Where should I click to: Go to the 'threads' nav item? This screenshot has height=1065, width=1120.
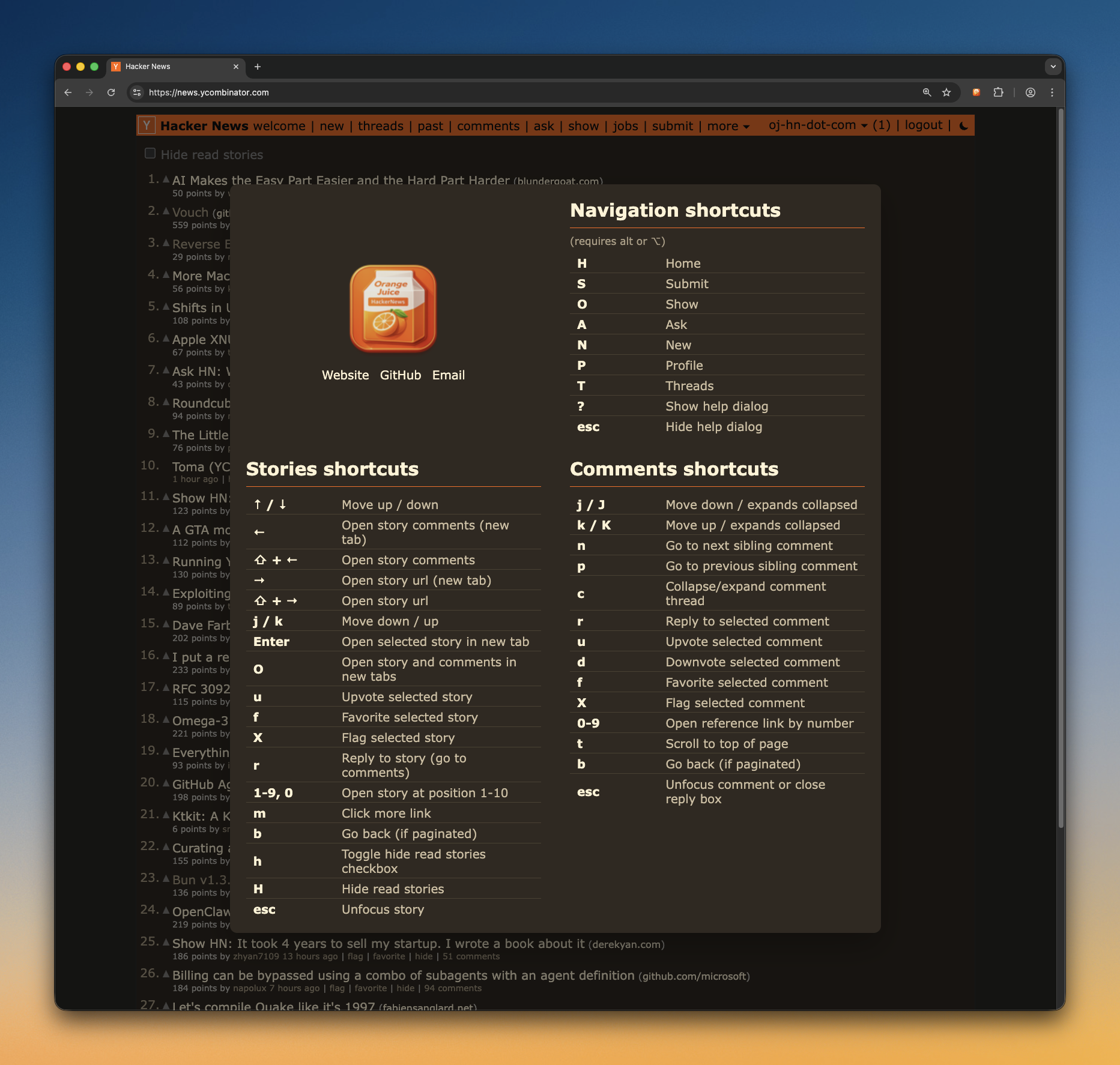[381, 126]
